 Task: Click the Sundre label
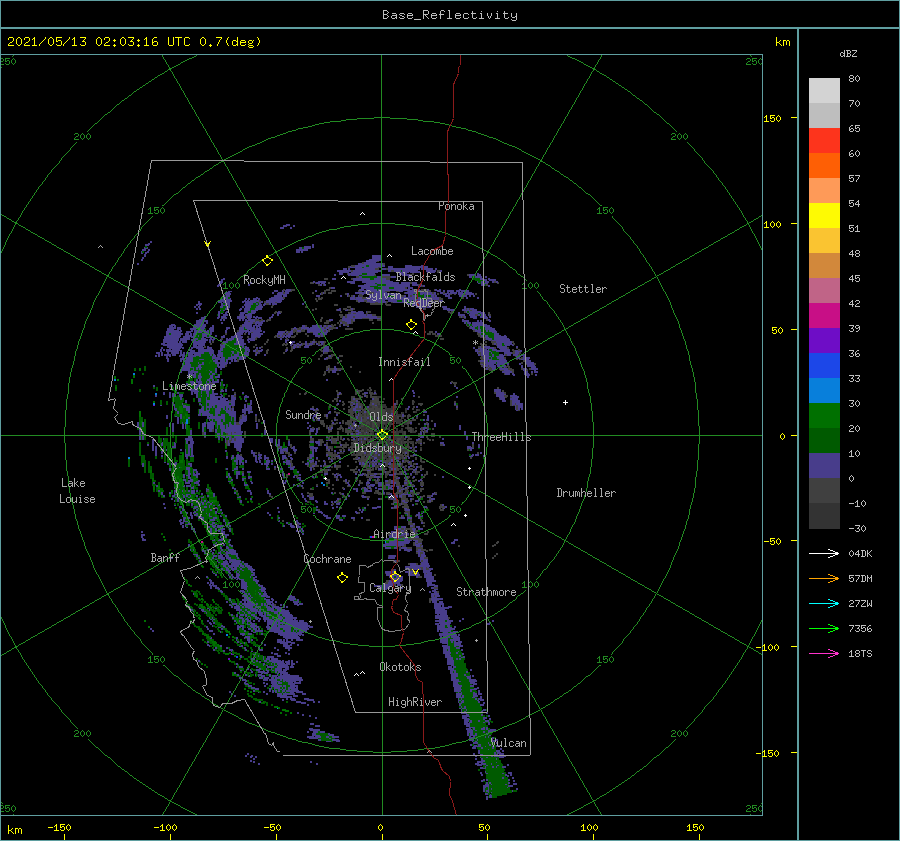303,414
